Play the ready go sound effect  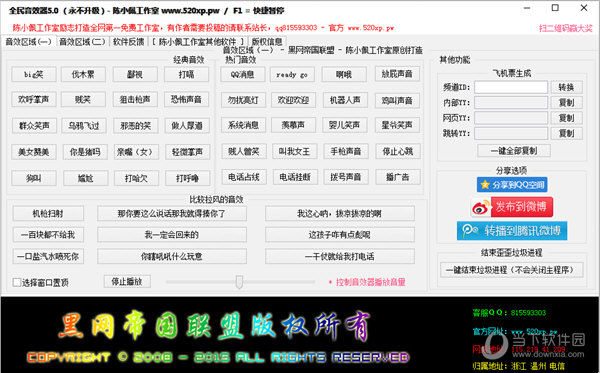(x=292, y=74)
